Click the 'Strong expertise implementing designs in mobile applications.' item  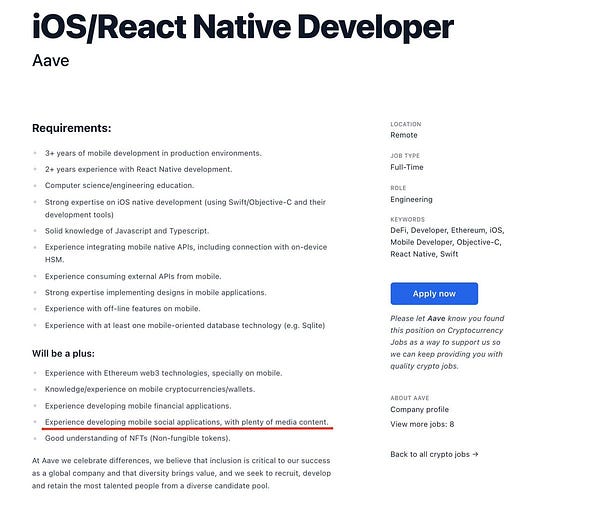155,292
